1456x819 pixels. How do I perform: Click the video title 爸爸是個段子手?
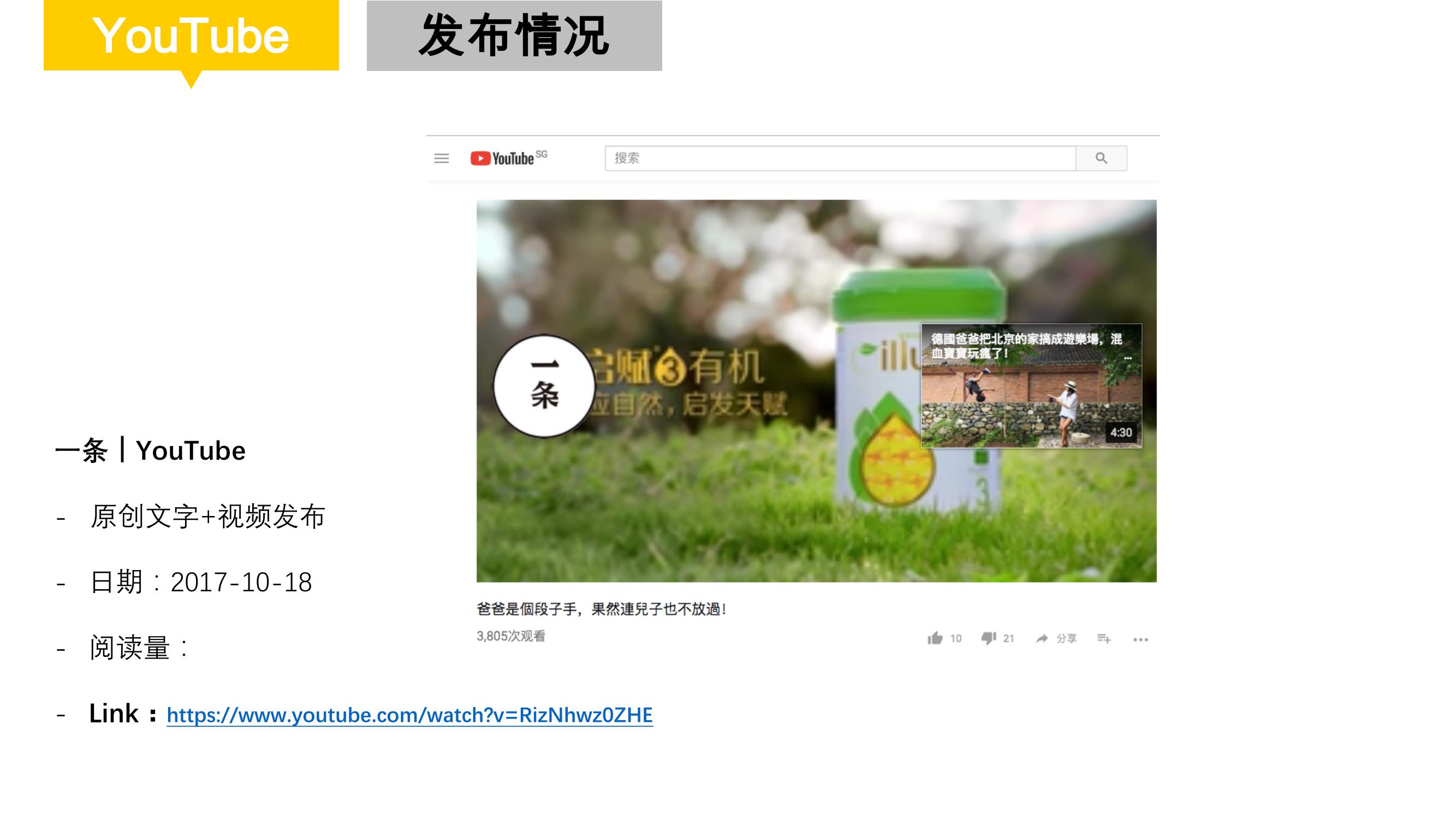[602, 609]
